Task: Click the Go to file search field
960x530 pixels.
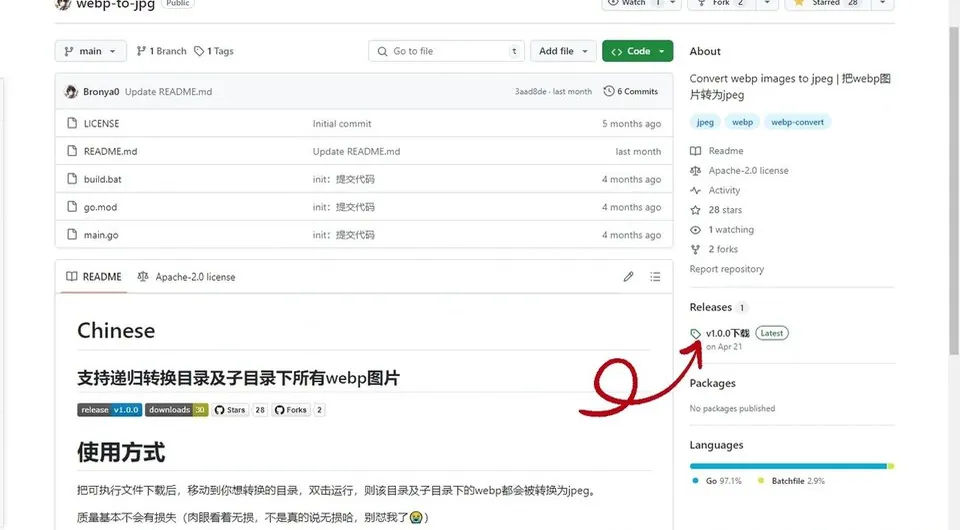Action: point(446,51)
